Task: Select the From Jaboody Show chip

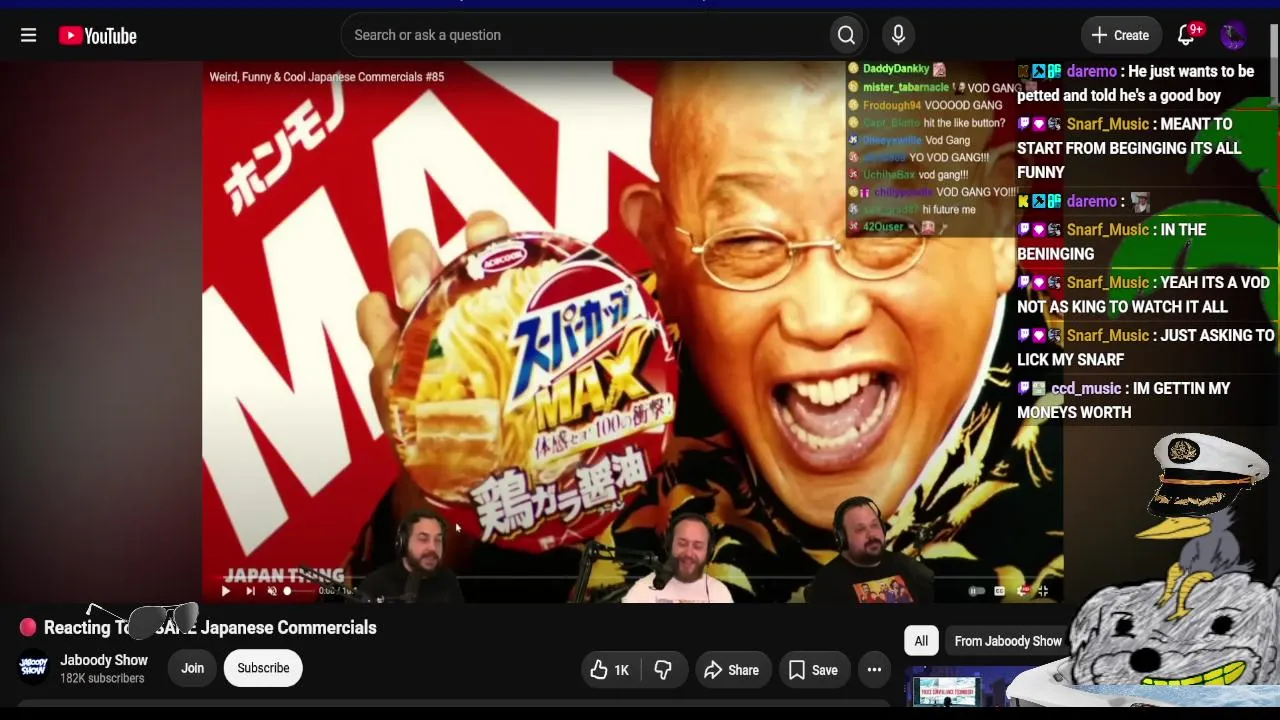Action: (1008, 641)
